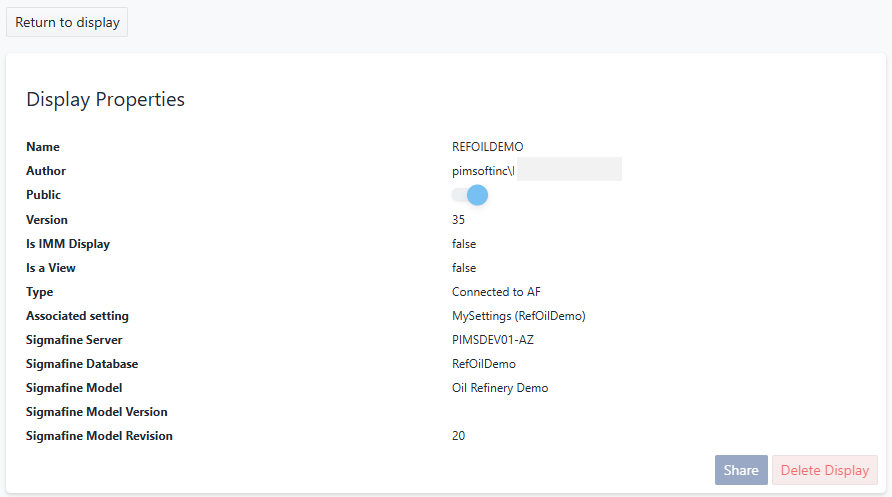The width and height of the screenshot is (892, 497).
Task: Click the author value pimsoftinc
Action: tap(483, 171)
